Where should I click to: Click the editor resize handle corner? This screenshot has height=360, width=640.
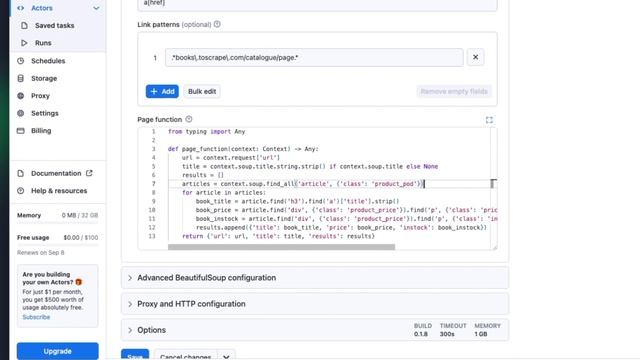click(x=495, y=247)
